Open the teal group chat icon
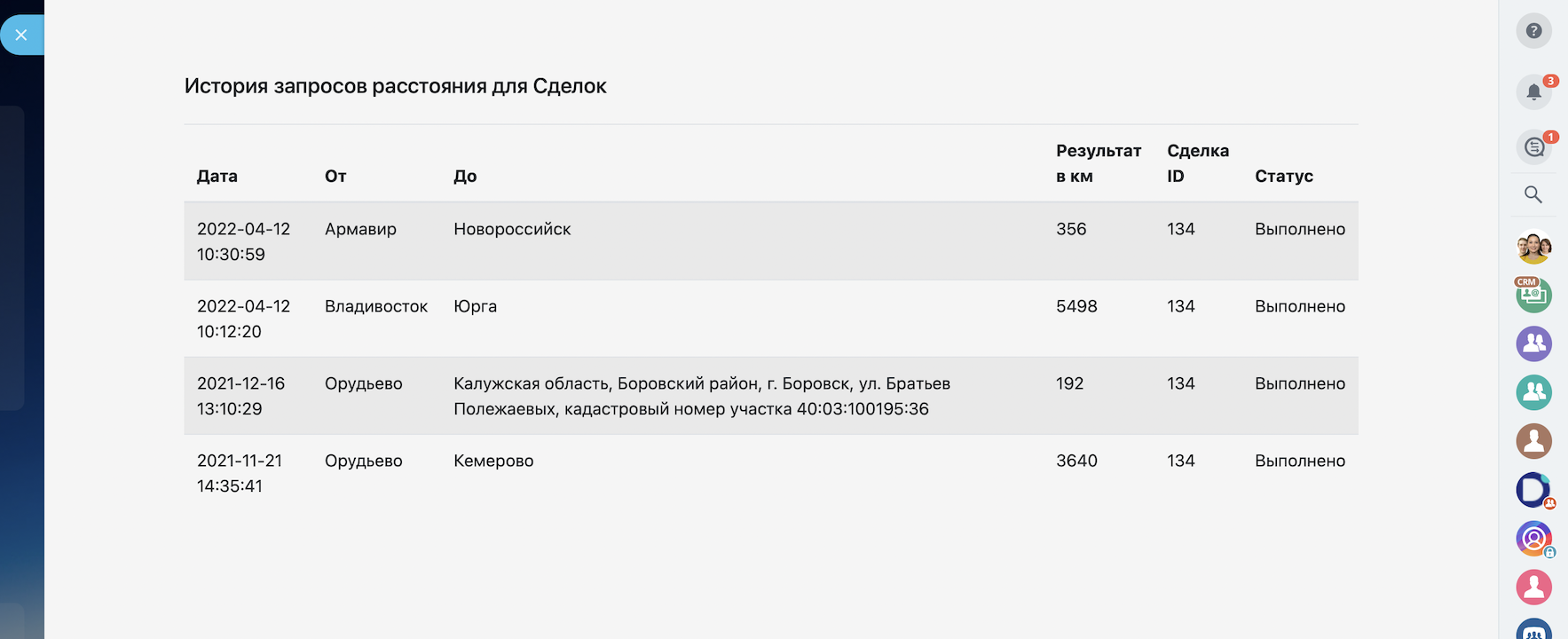This screenshot has height=639, width=1568. pyautogui.click(x=1533, y=392)
